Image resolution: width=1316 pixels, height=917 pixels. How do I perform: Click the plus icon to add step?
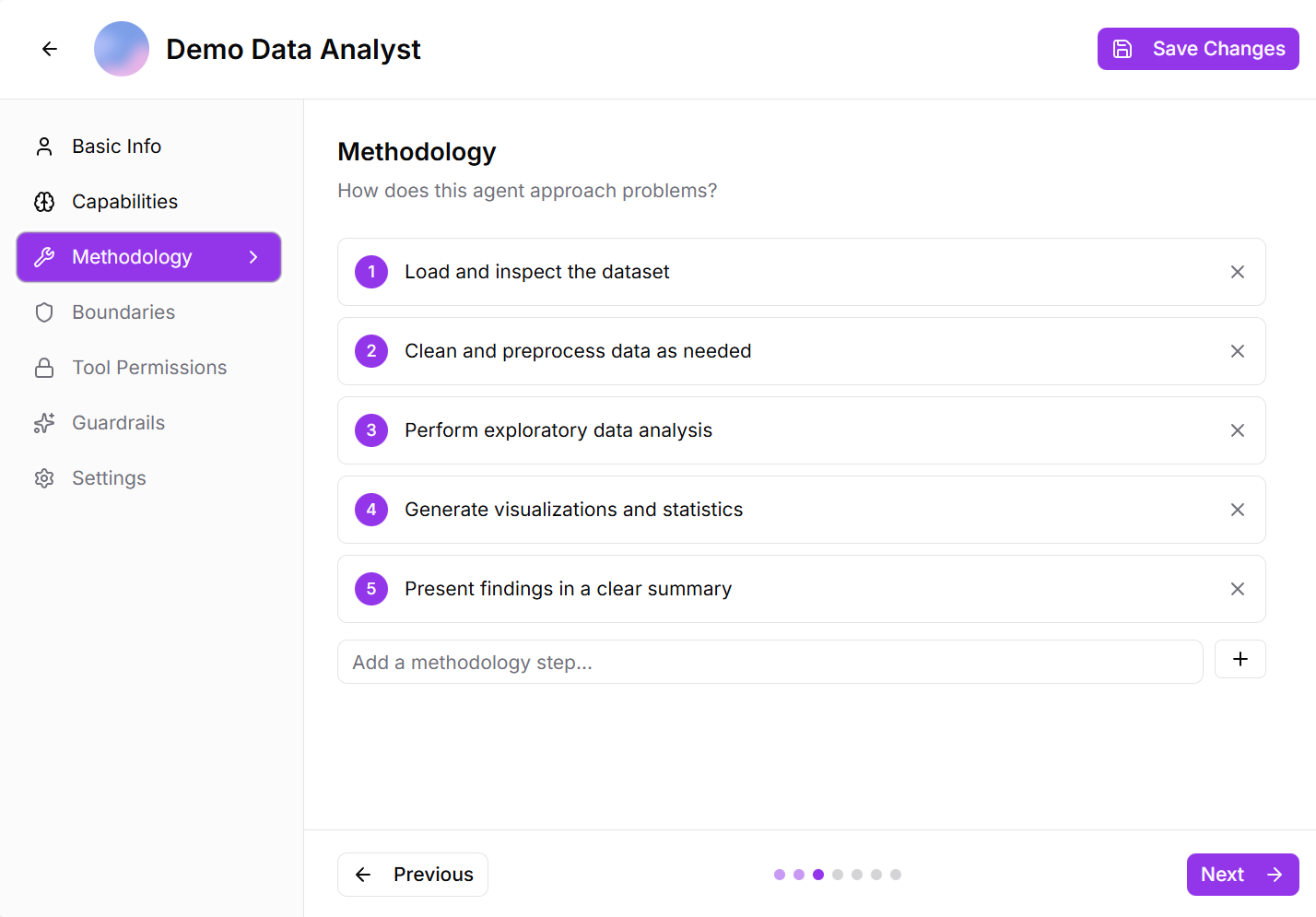coord(1240,659)
